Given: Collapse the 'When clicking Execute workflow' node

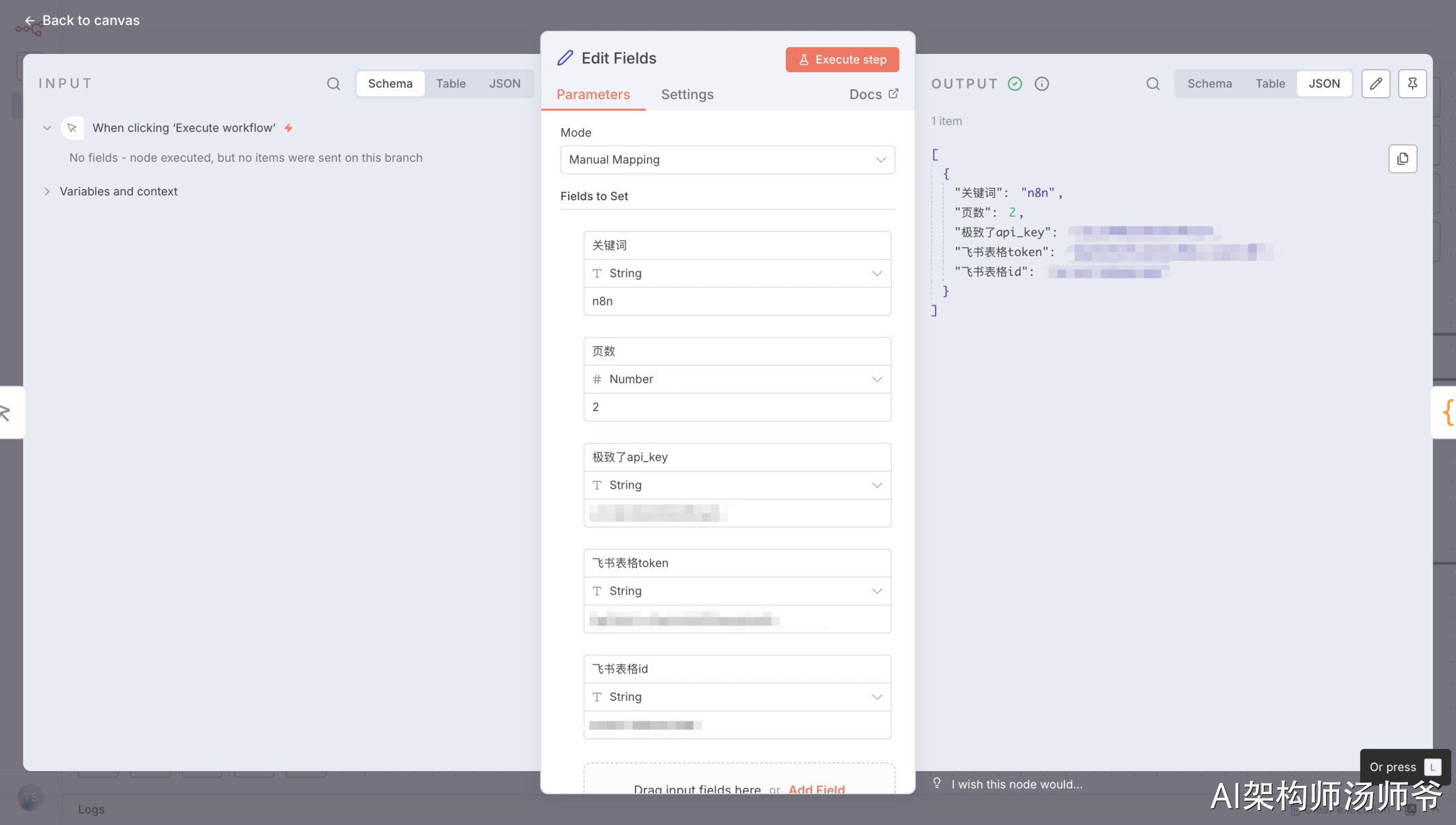Looking at the screenshot, I should pyautogui.click(x=47, y=128).
